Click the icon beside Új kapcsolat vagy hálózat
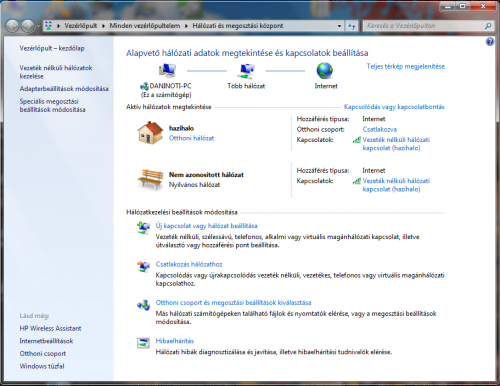500x386 pixels. [x=144, y=228]
